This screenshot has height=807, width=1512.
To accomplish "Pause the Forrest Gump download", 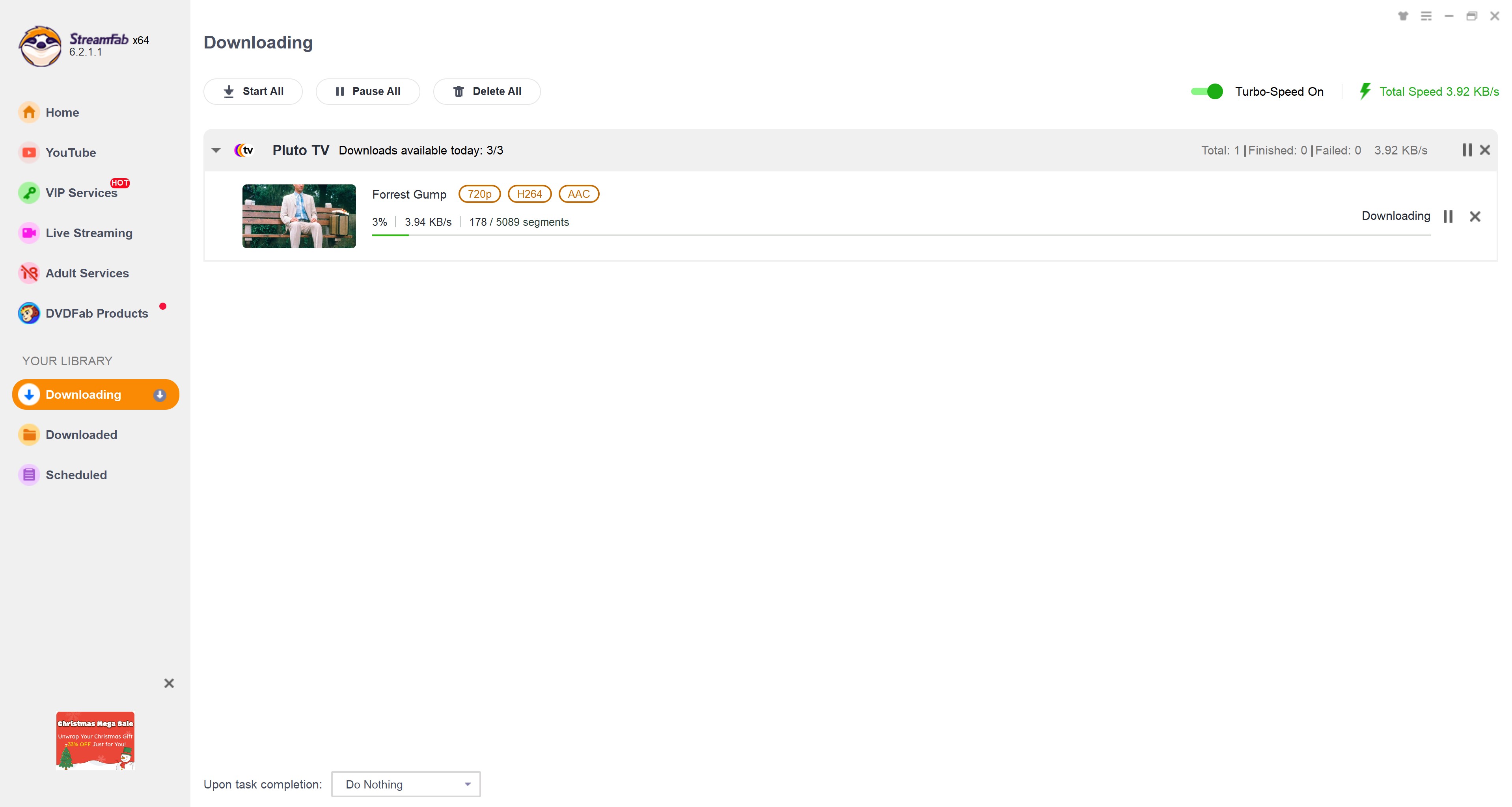I will coord(1448,216).
